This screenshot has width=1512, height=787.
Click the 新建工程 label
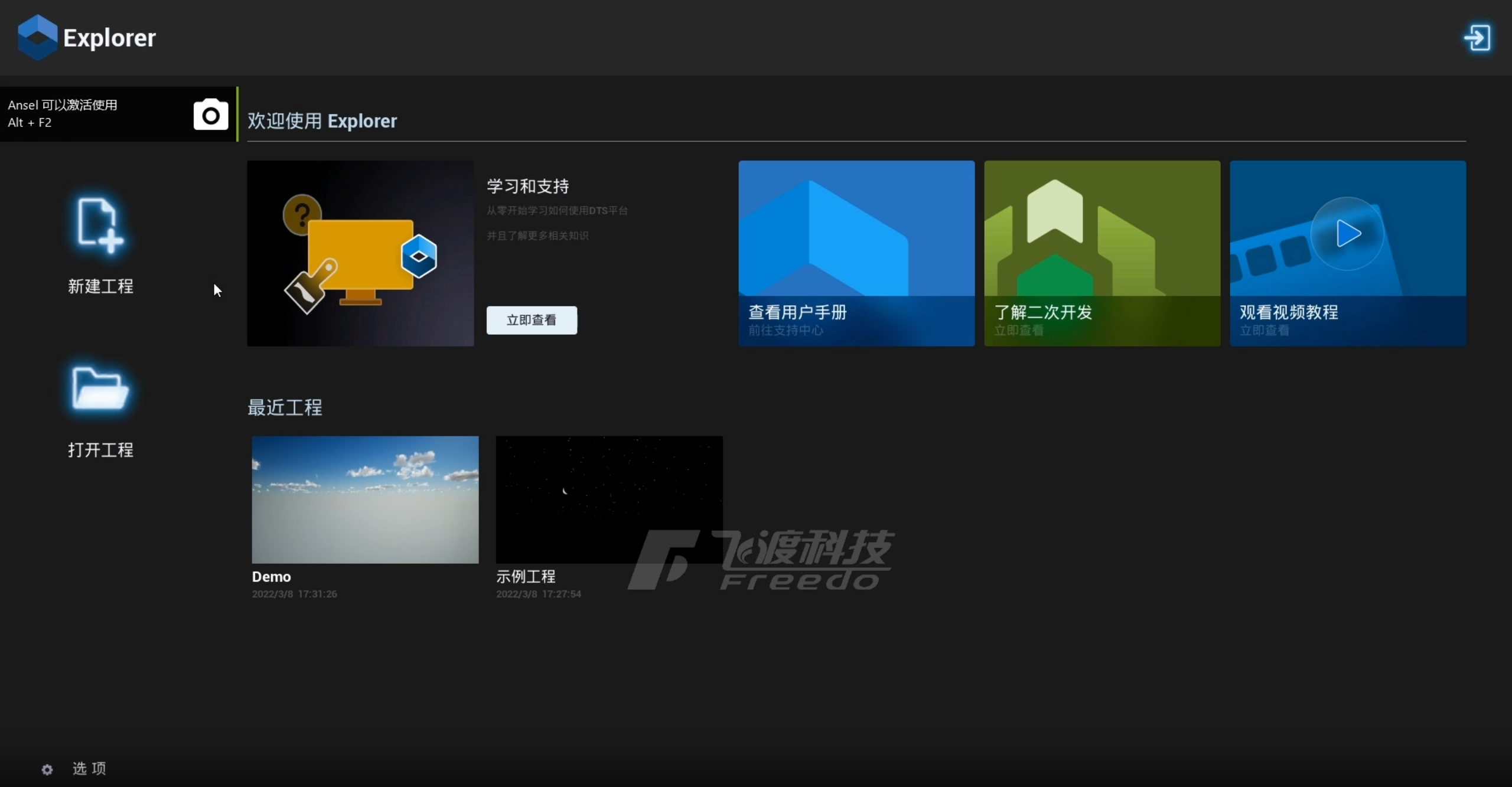click(100, 286)
